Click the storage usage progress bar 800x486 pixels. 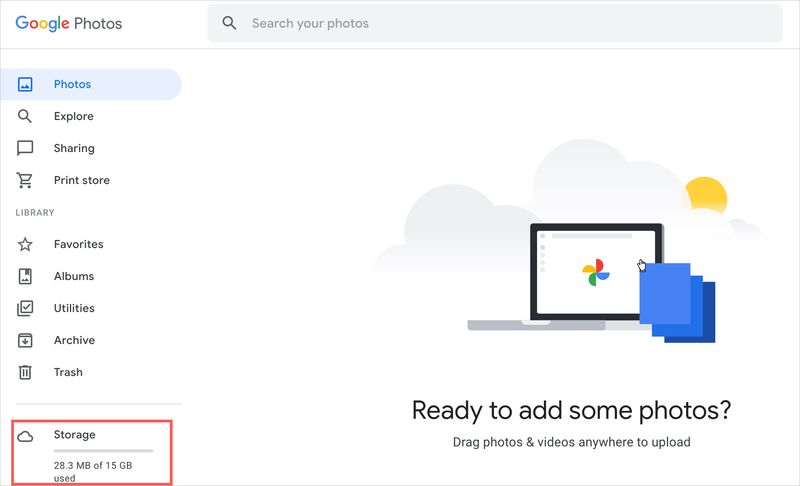point(104,451)
